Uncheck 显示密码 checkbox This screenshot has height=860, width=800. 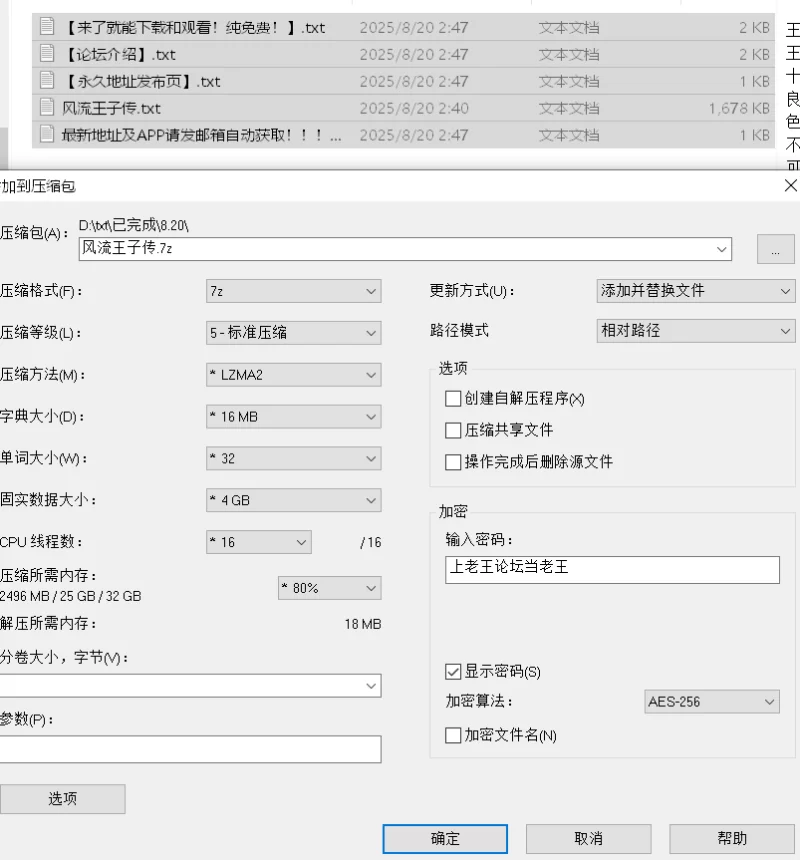(453, 672)
